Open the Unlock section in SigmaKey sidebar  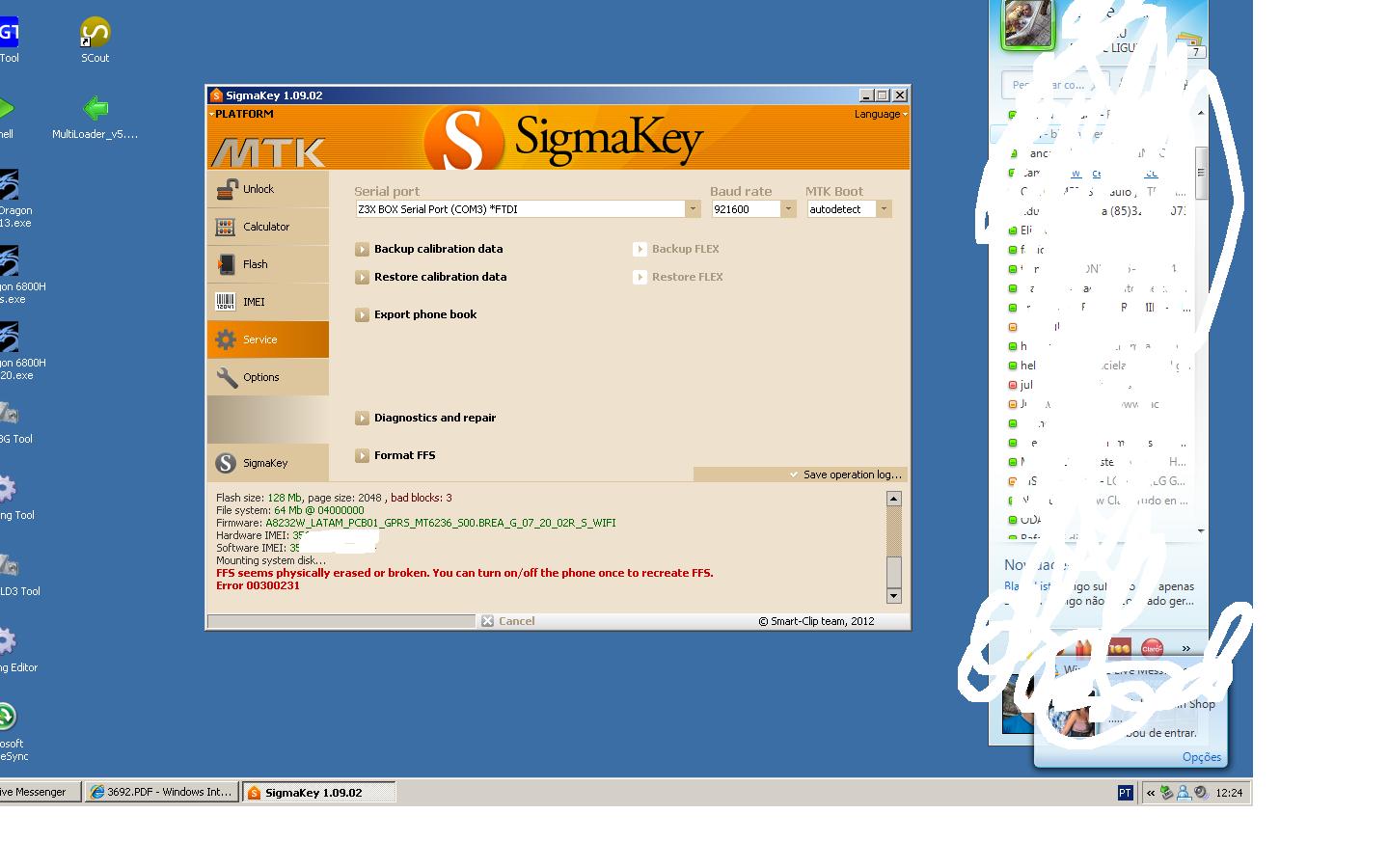[x=268, y=189]
